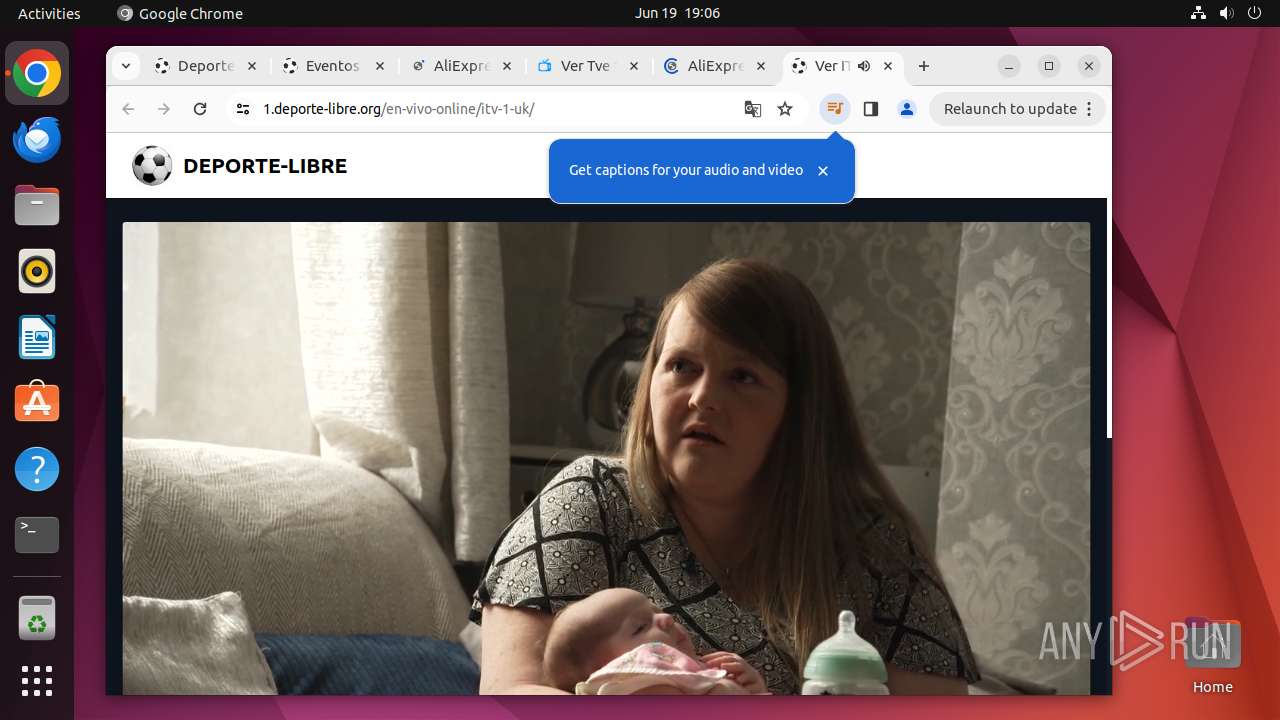Open the clock and calendar panel

tap(677, 13)
